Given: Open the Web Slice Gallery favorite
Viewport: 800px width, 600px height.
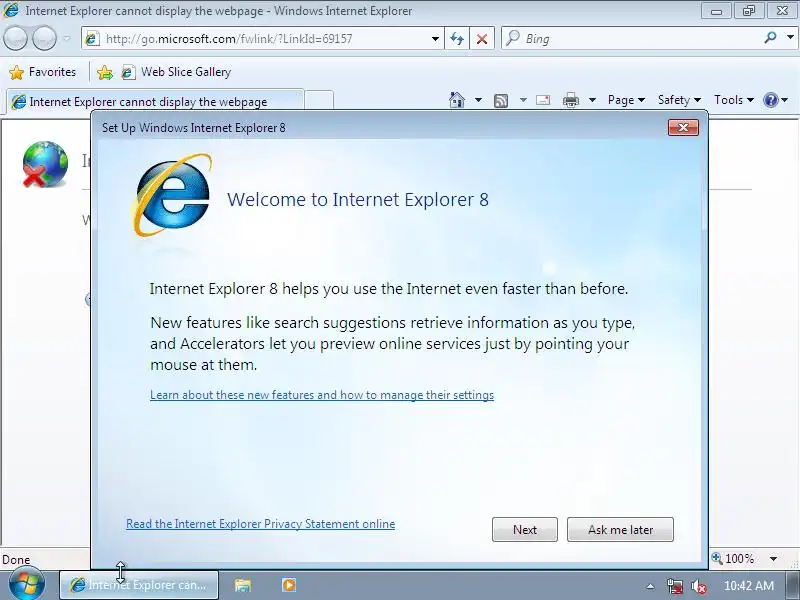Looking at the screenshot, I should (x=177, y=72).
